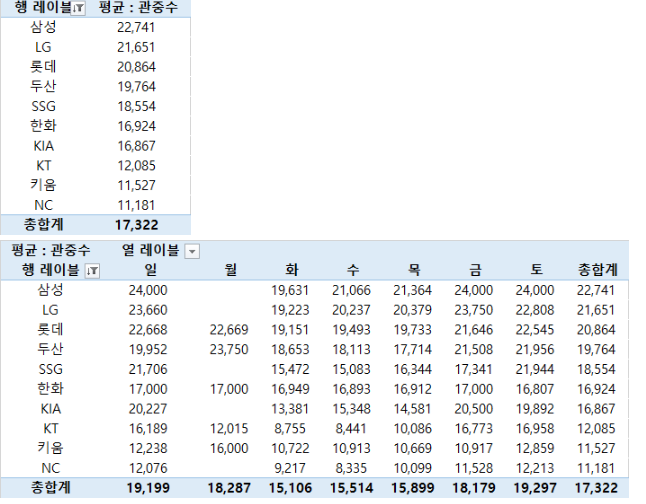Image resolution: width=646 pixels, height=504 pixels.
Task: Click the 토 column header
Action: pyautogui.click(x=536, y=270)
